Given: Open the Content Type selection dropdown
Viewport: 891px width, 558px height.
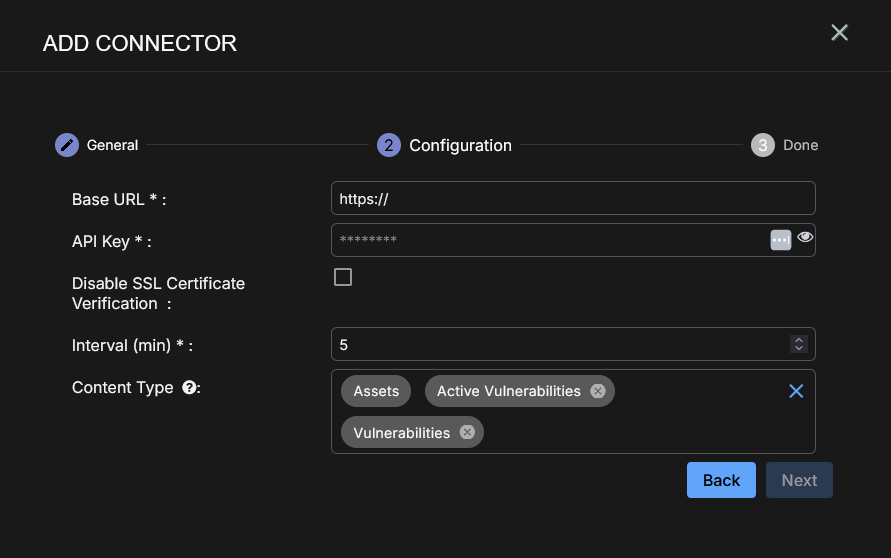Looking at the screenshot, I should (x=640, y=432).
